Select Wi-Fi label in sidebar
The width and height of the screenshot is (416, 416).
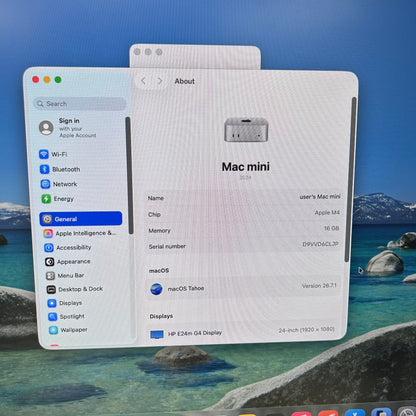(59, 154)
